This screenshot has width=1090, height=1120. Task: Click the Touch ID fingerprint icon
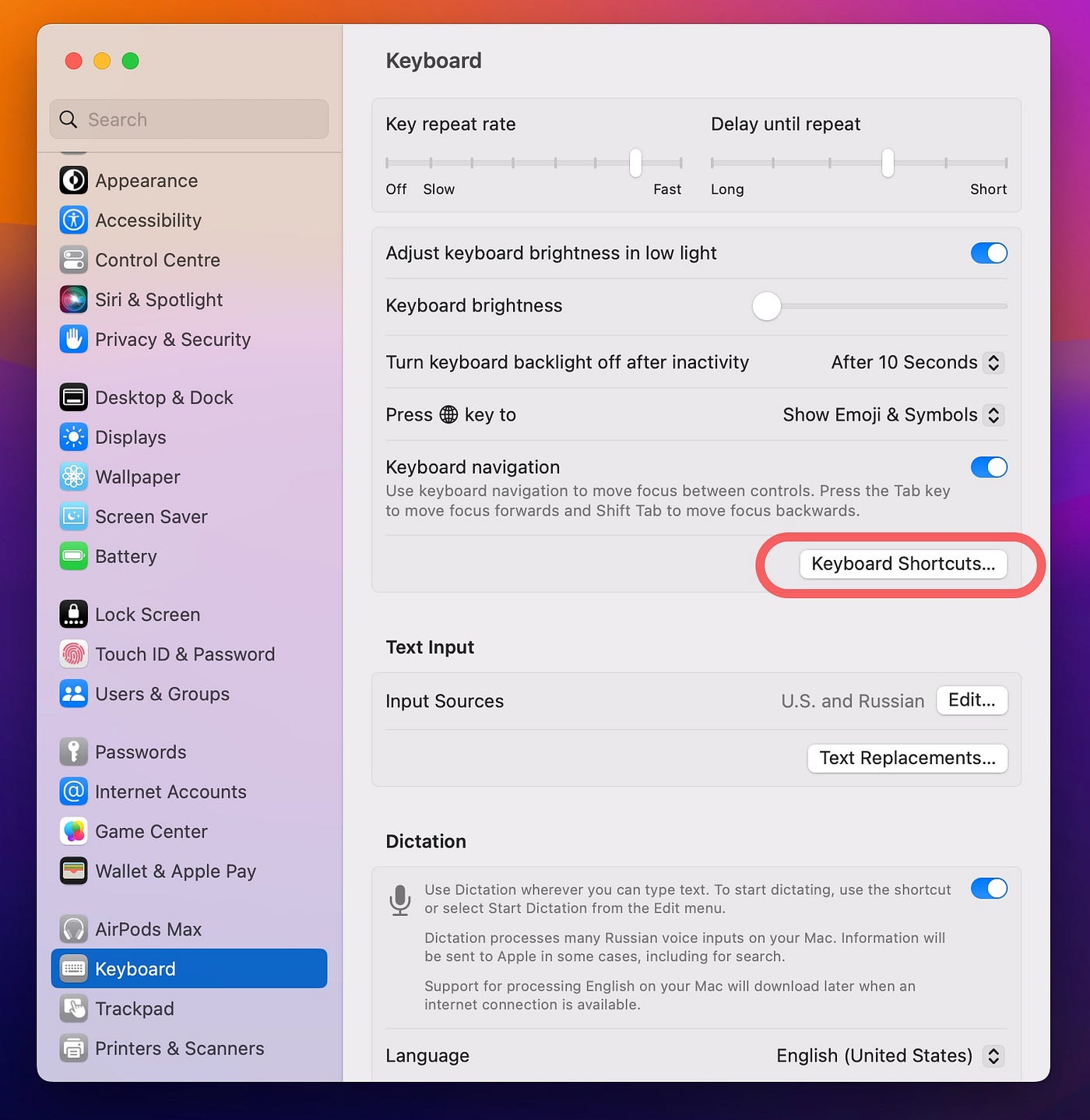(x=73, y=654)
